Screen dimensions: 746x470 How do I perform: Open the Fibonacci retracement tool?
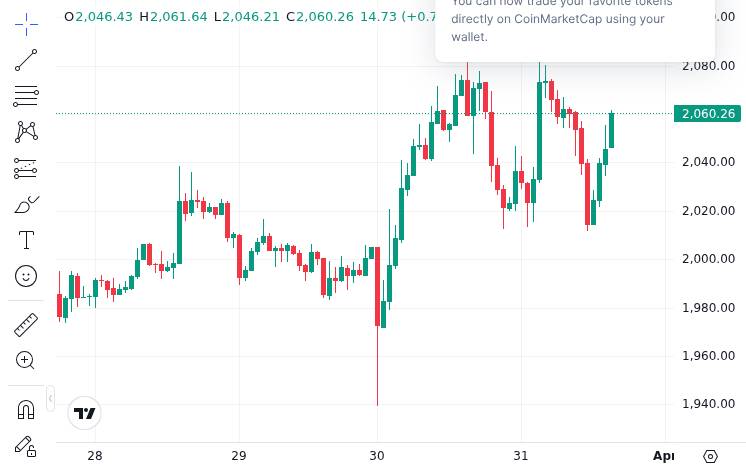(x=26, y=96)
